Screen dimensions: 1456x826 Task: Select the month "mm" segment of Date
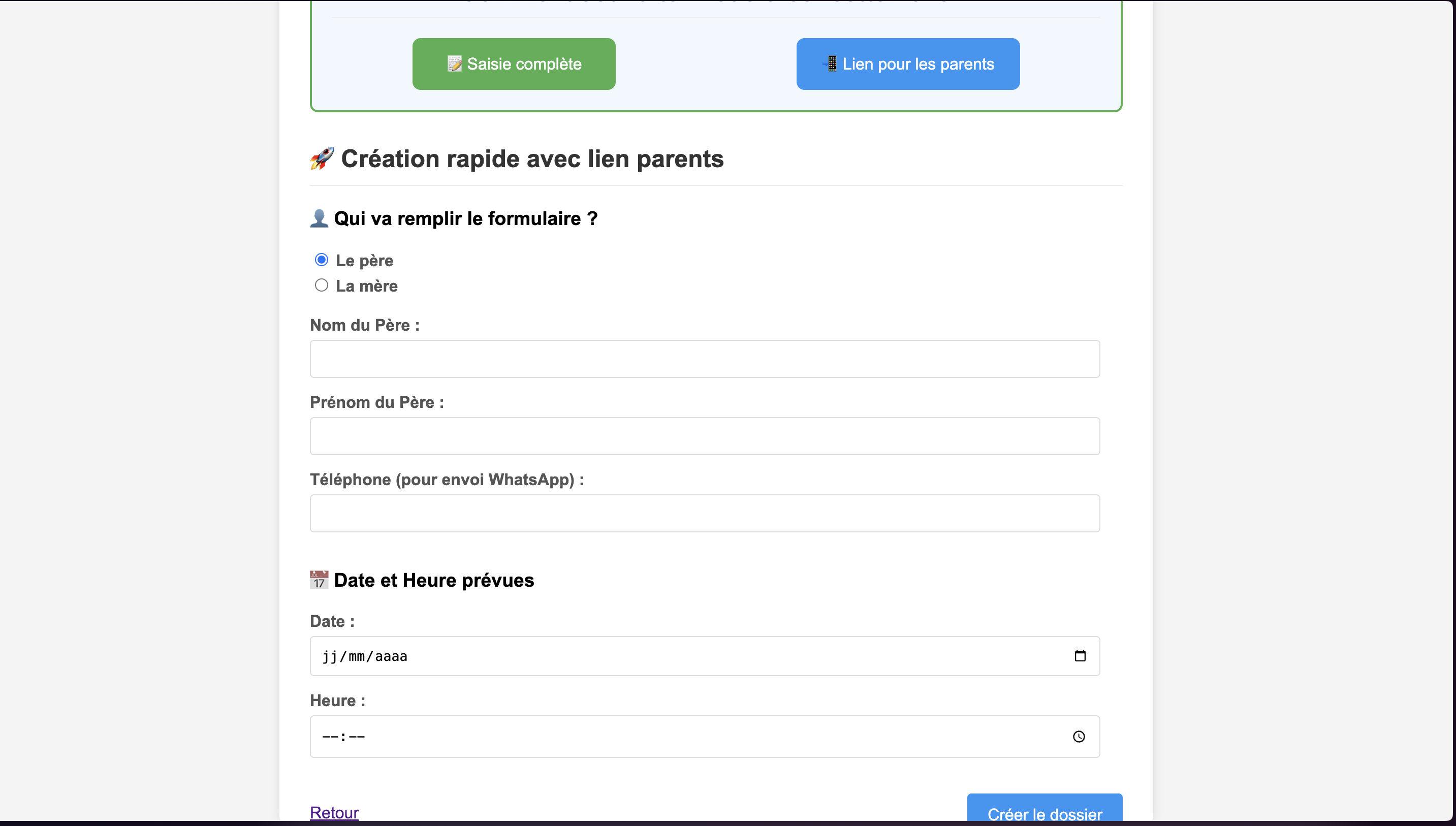(x=356, y=656)
